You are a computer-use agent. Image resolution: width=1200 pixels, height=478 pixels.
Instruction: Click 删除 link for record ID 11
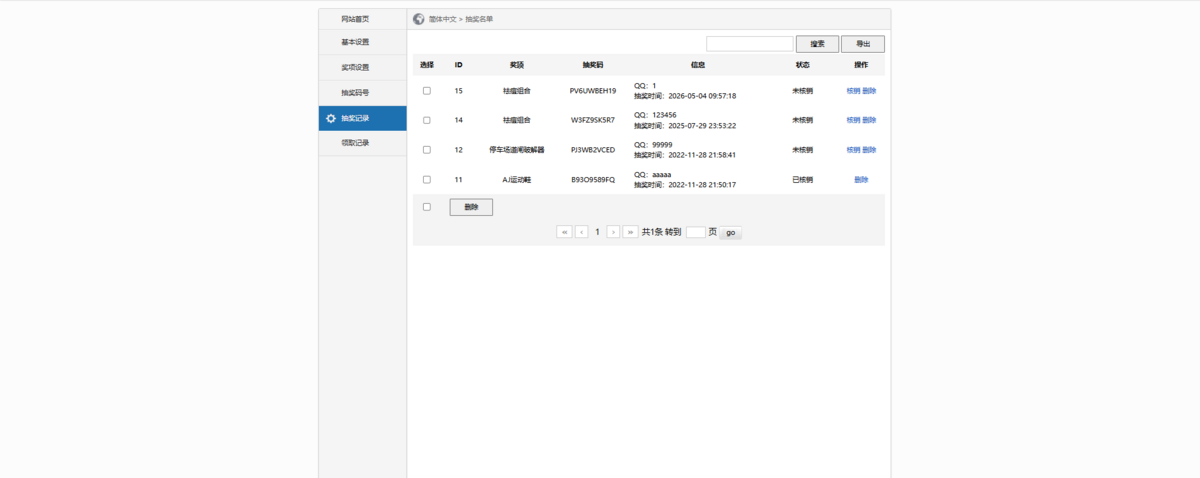861,180
